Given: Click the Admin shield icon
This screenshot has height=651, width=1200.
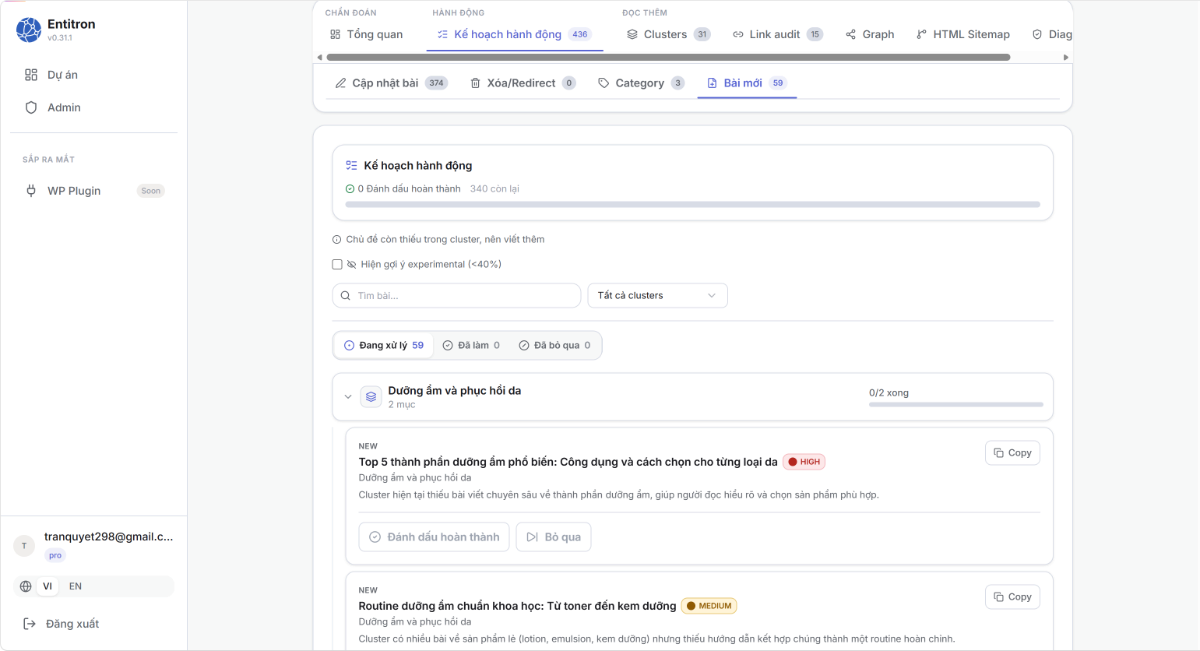Looking at the screenshot, I should (31, 107).
